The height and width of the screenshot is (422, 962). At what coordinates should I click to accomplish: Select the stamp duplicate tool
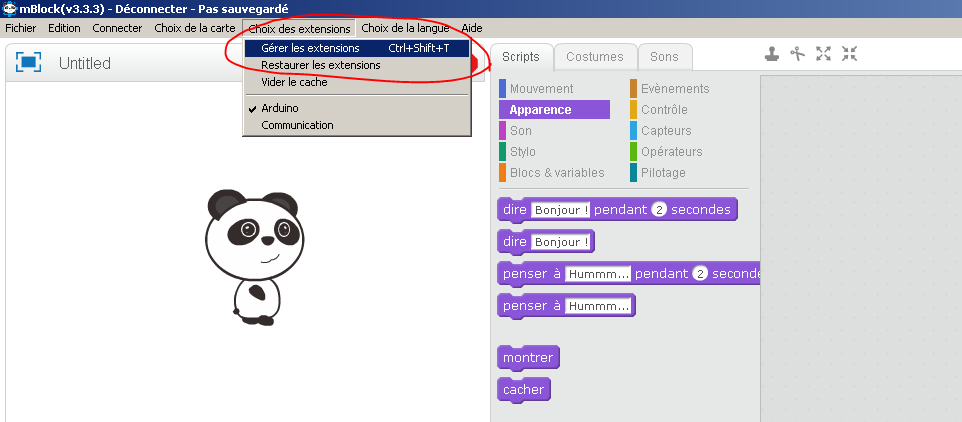point(772,54)
